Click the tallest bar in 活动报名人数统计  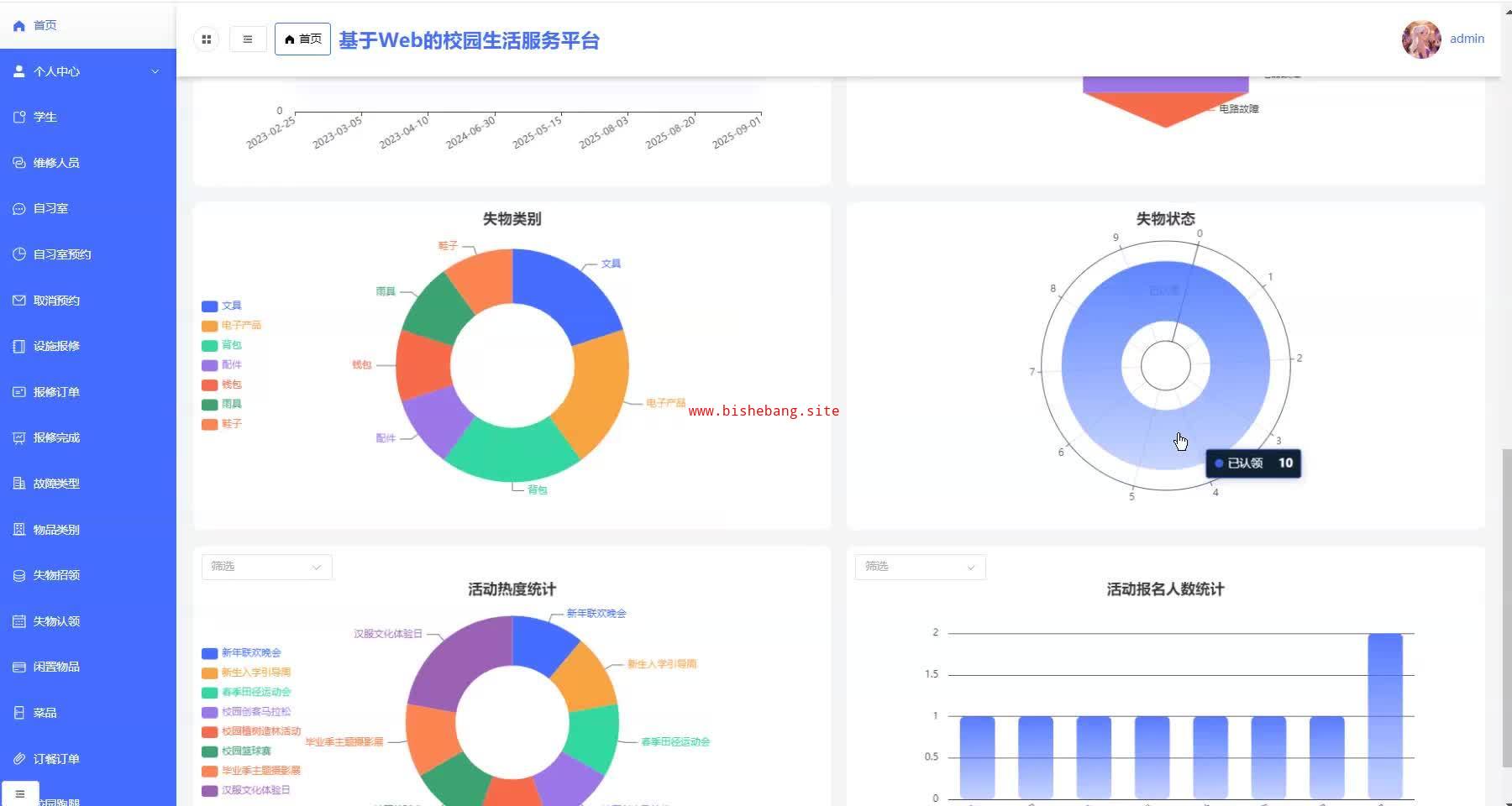[1385, 715]
